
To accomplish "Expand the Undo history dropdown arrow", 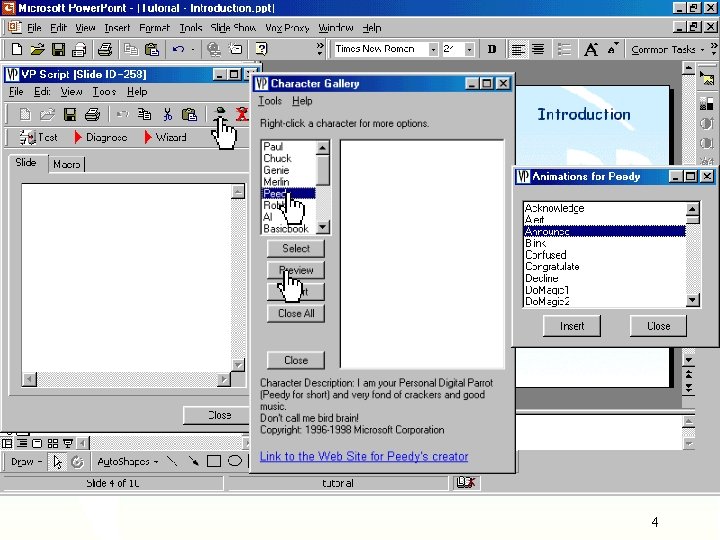I will (193, 49).
